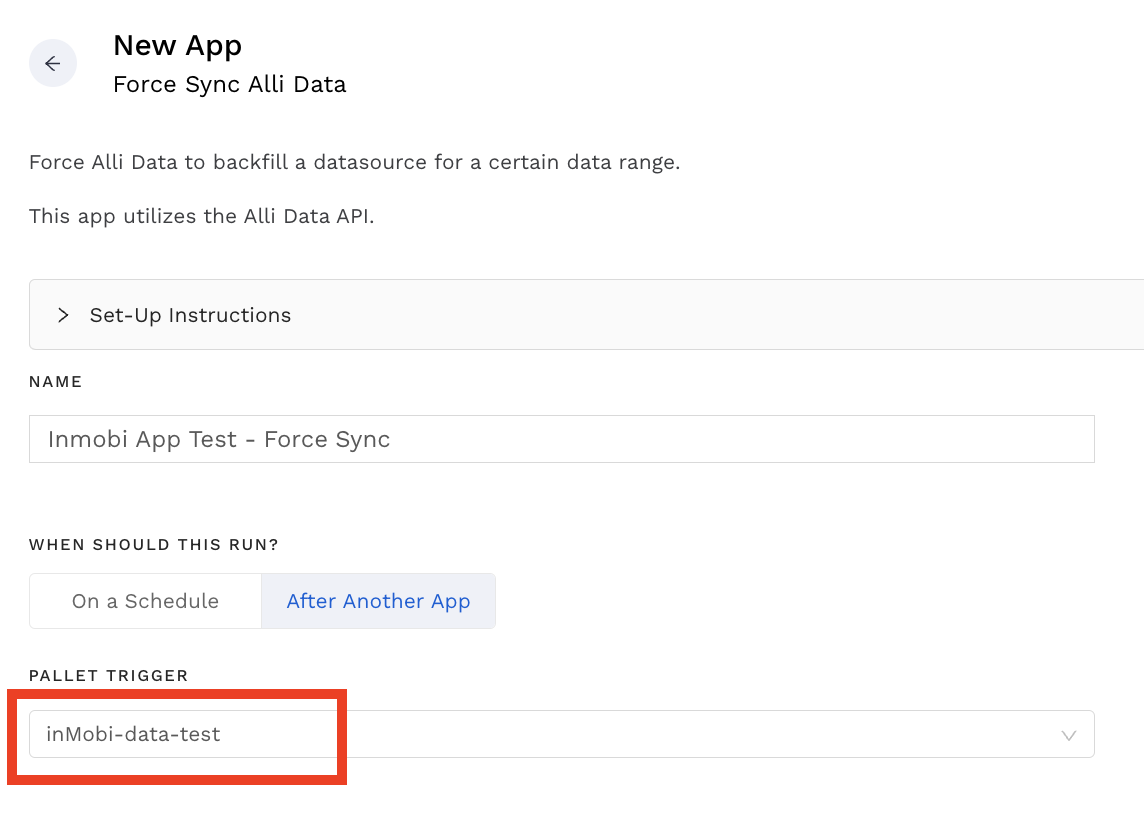Click empty area of Set-Up Instructions panel

coord(700,315)
